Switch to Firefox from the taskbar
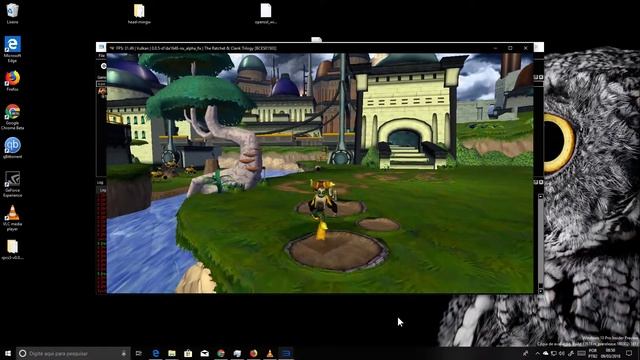 pos(253,353)
